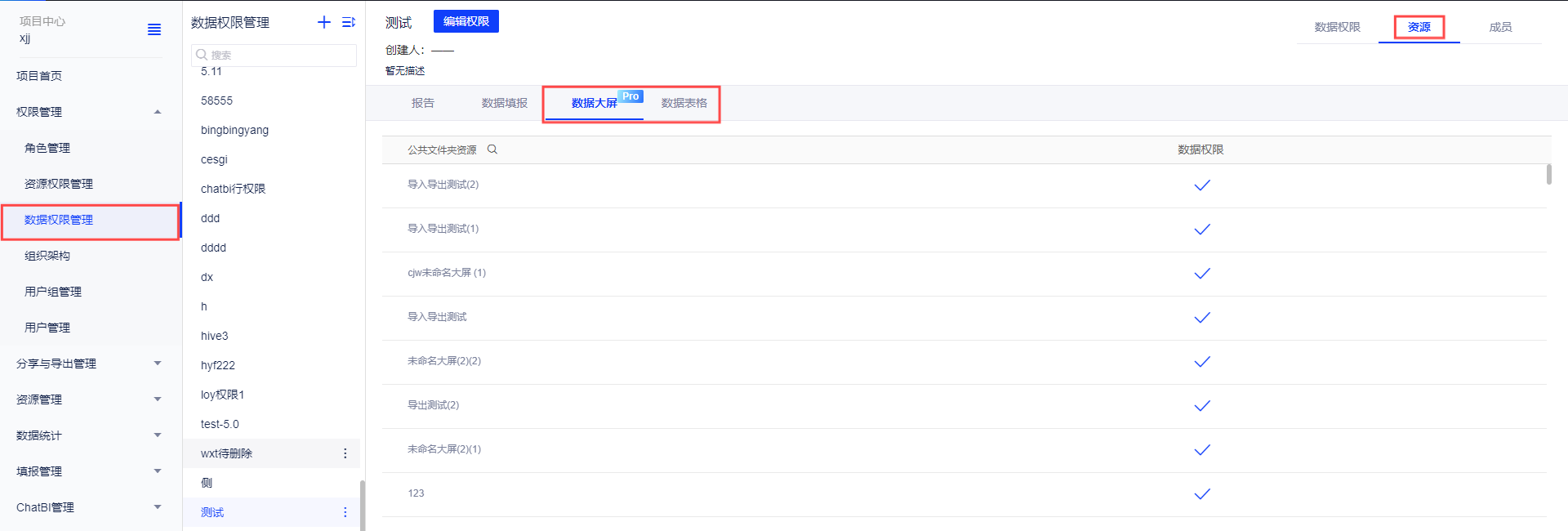Toggle the checkmark for cjw未命名大屏 (1)
The width and height of the screenshot is (1568, 531).
(x=1201, y=274)
